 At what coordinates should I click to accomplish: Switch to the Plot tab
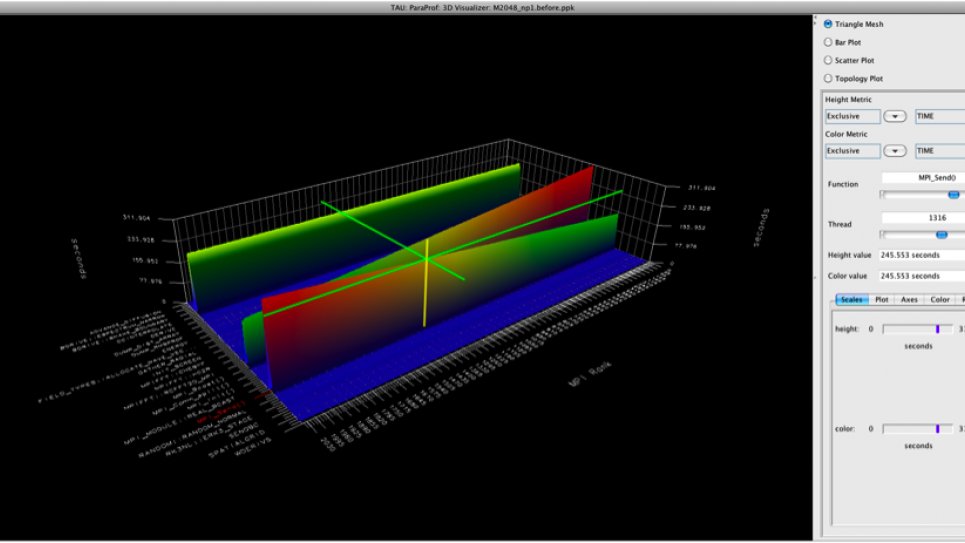pos(882,299)
